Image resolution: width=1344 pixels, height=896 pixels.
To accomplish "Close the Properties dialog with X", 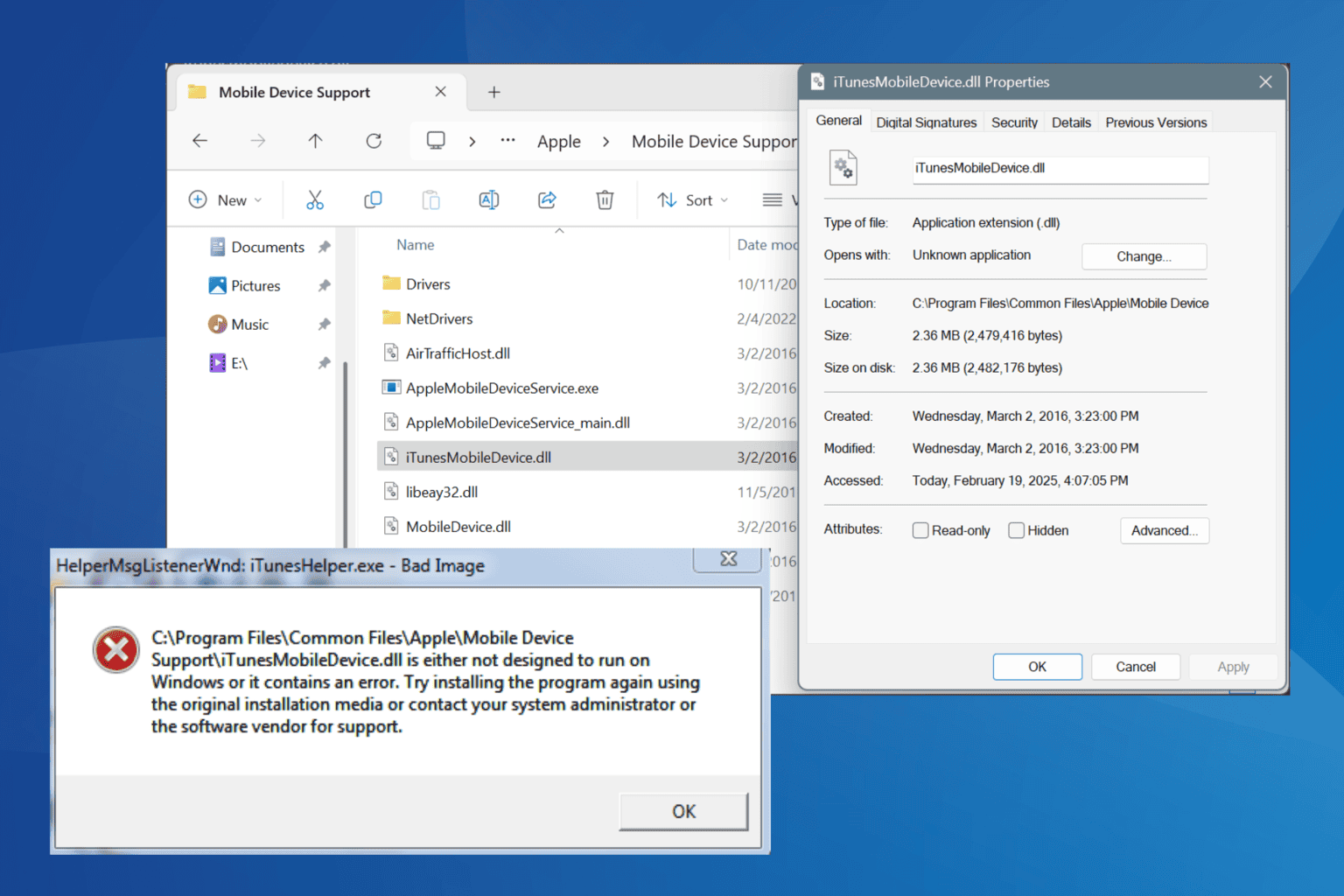I will pyautogui.click(x=1265, y=81).
